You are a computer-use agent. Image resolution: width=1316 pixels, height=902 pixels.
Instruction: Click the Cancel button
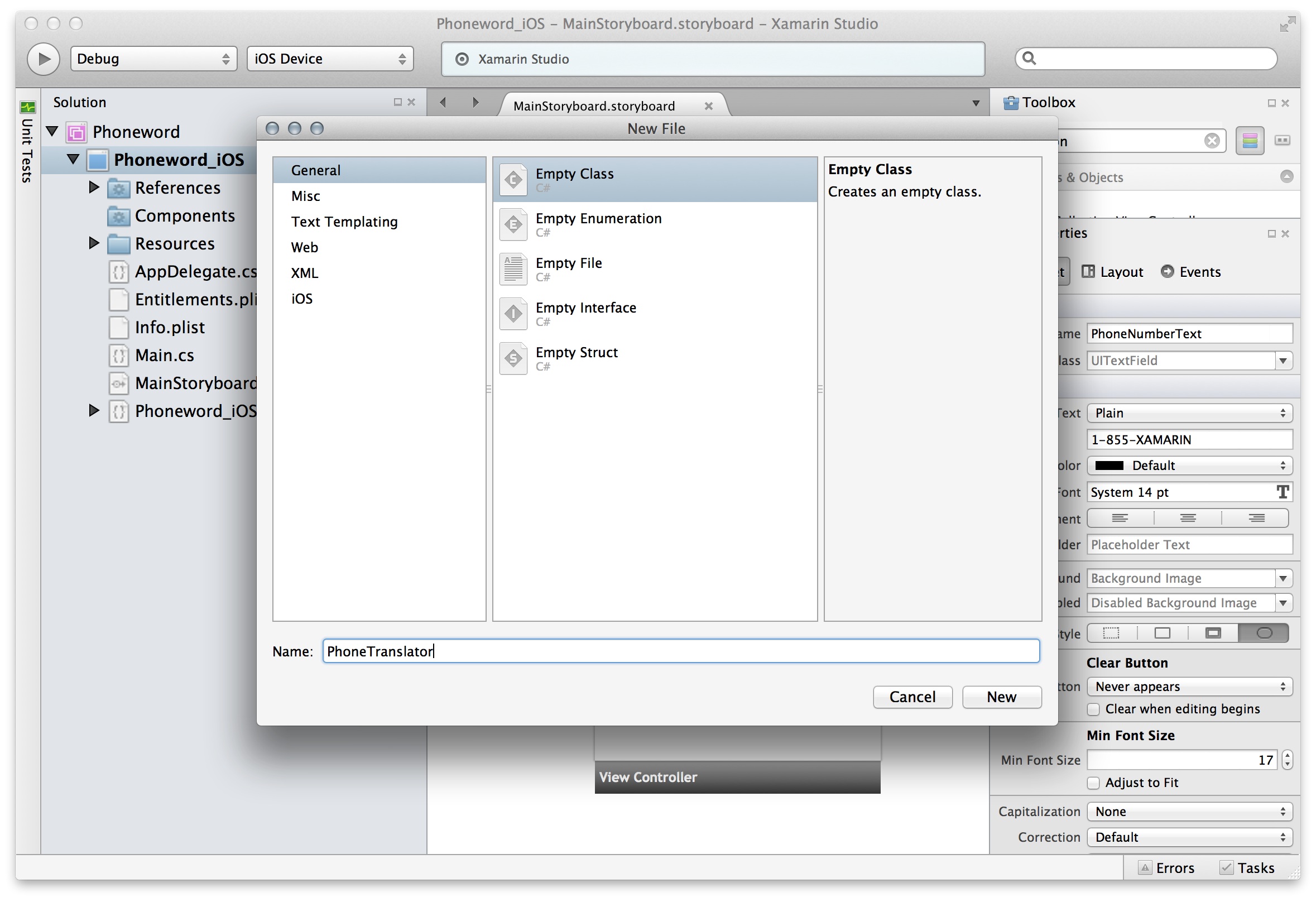(x=912, y=697)
